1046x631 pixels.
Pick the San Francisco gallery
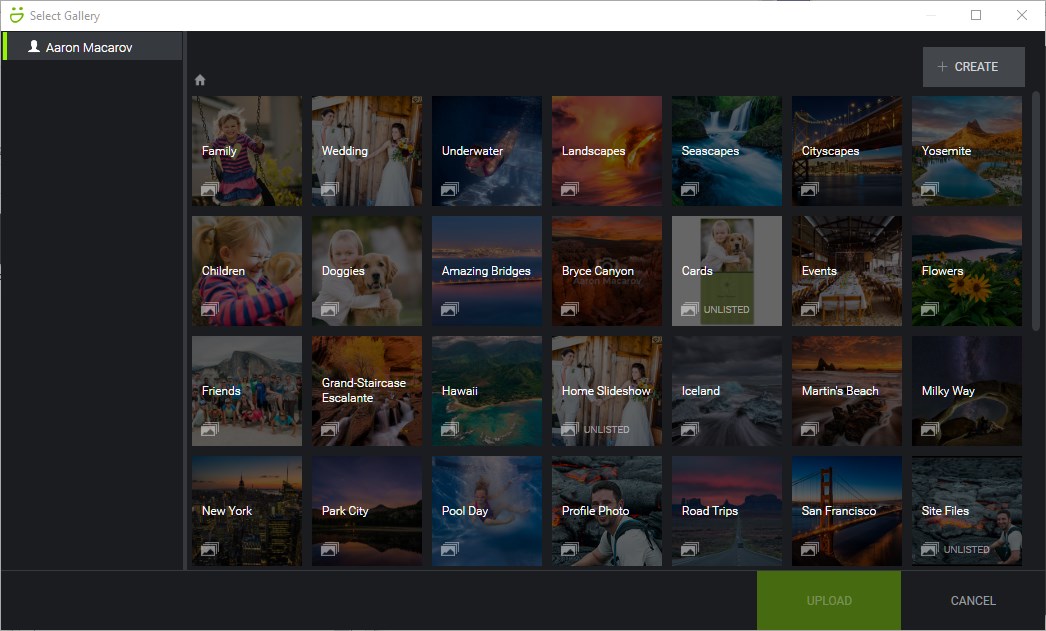pyautogui.click(x=847, y=511)
